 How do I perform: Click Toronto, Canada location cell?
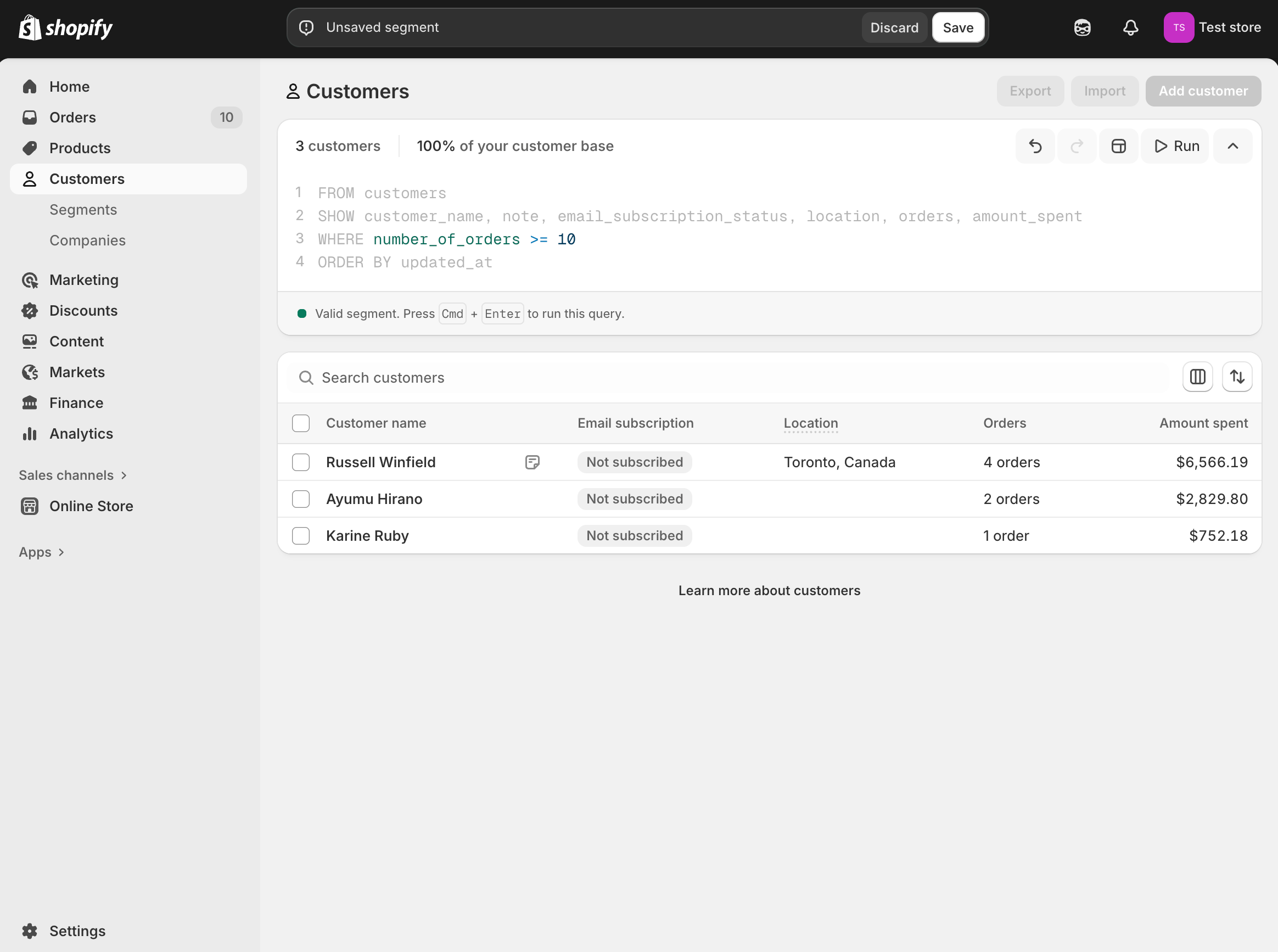coord(839,462)
